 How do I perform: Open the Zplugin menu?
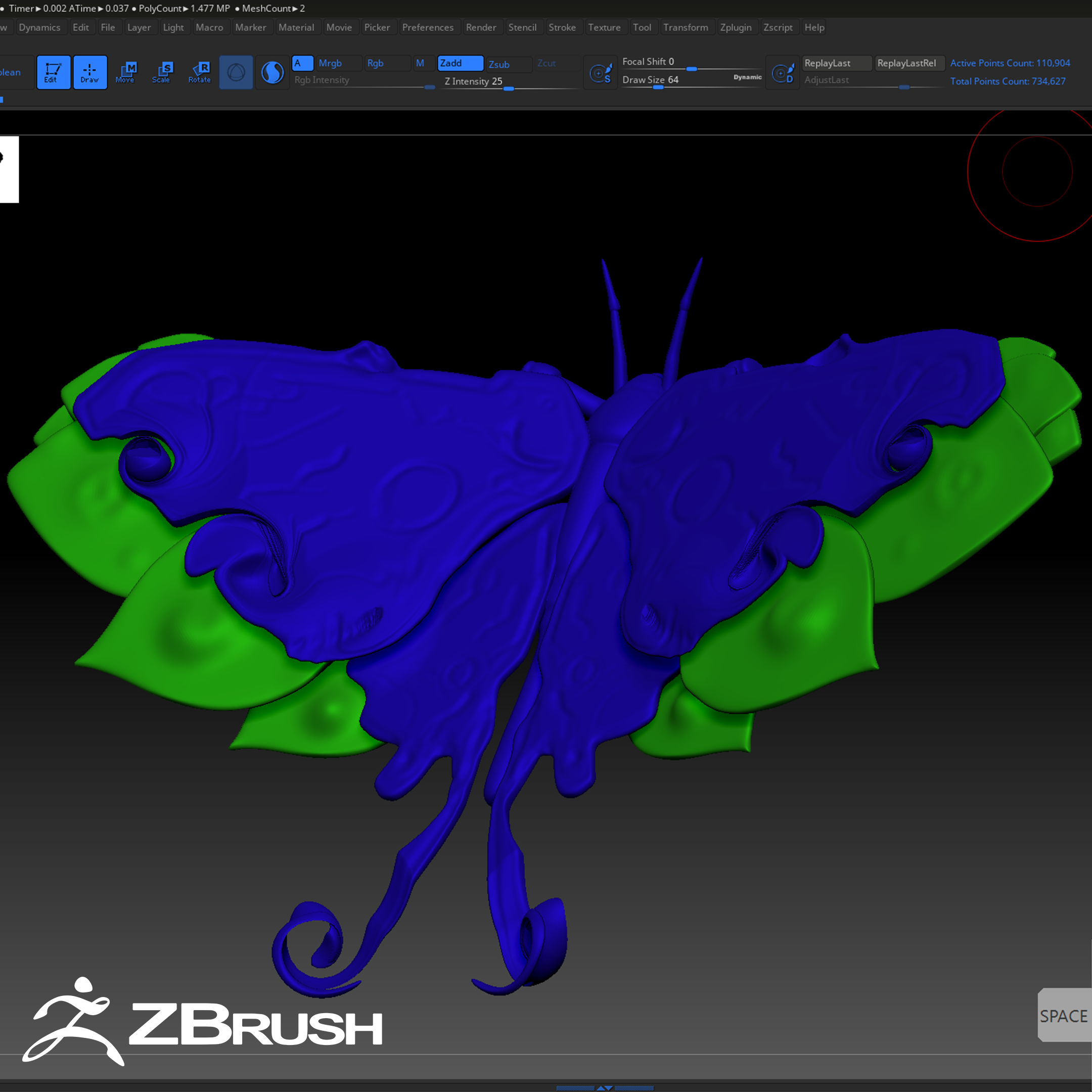point(736,27)
